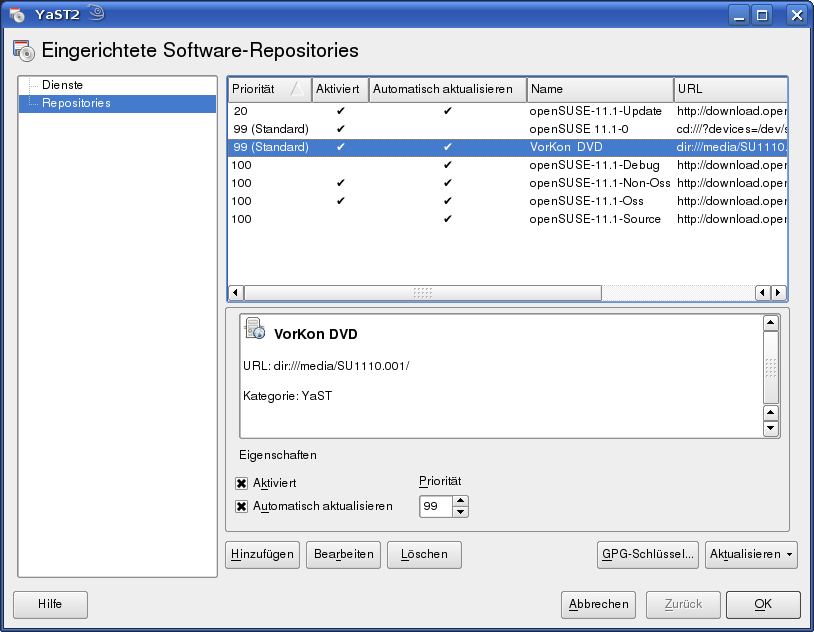Click Aktiviert checkmark of openSUSE-11.1-Update row
This screenshot has height=632, width=814.
(x=341, y=111)
